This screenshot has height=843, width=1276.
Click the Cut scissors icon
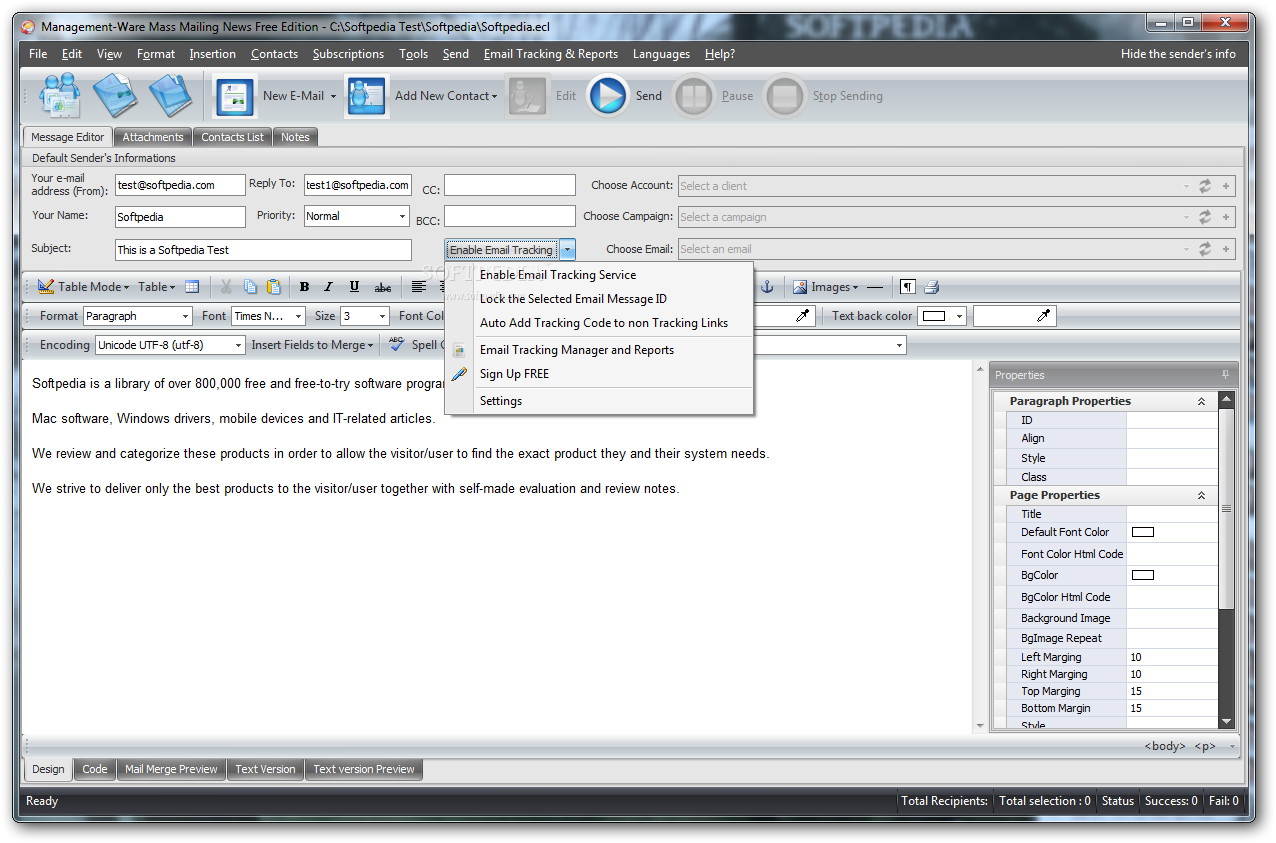[226, 287]
